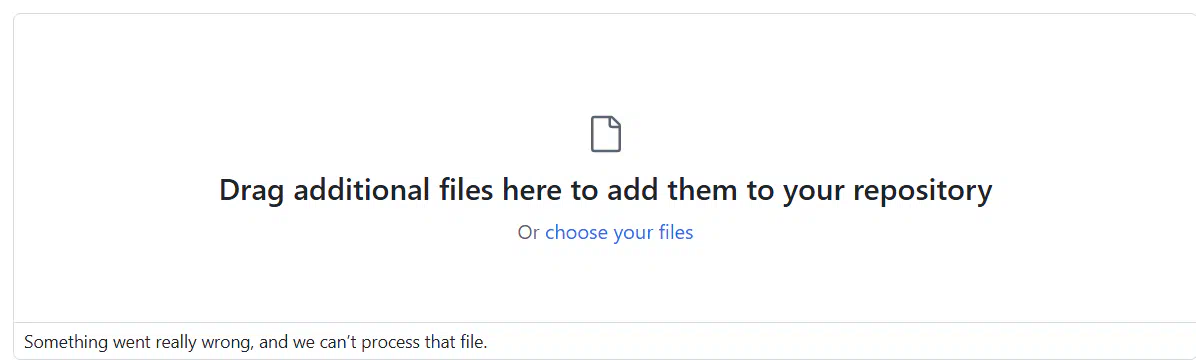Click the 'Drag additional files here' heading
1196x360 pixels.
tap(606, 190)
